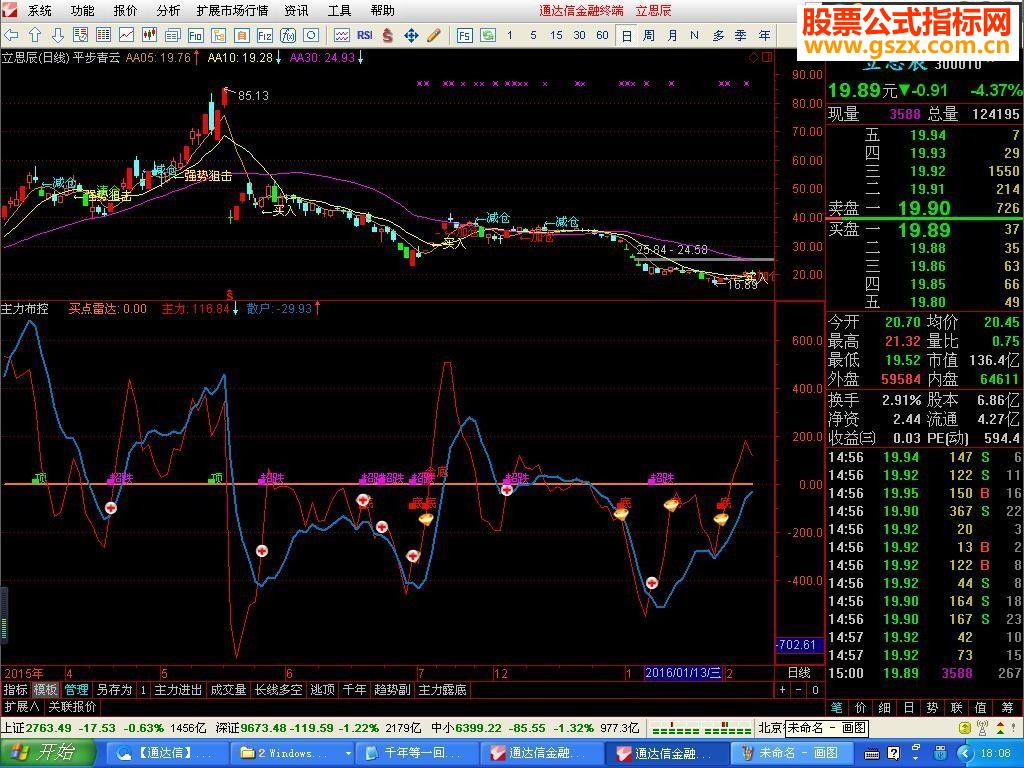1024x768 pixels.
Task: Select the 趋势副 indicator tab
Action: [392, 690]
